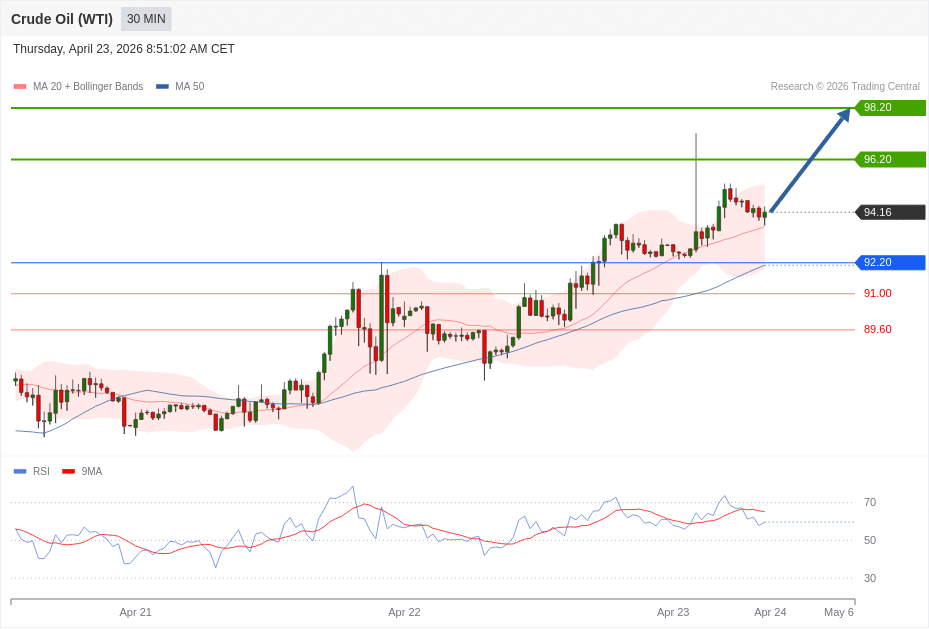This screenshot has height=629, width=929.
Task: Select the Apr 23 date on the time axis
Action: [673, 612]
